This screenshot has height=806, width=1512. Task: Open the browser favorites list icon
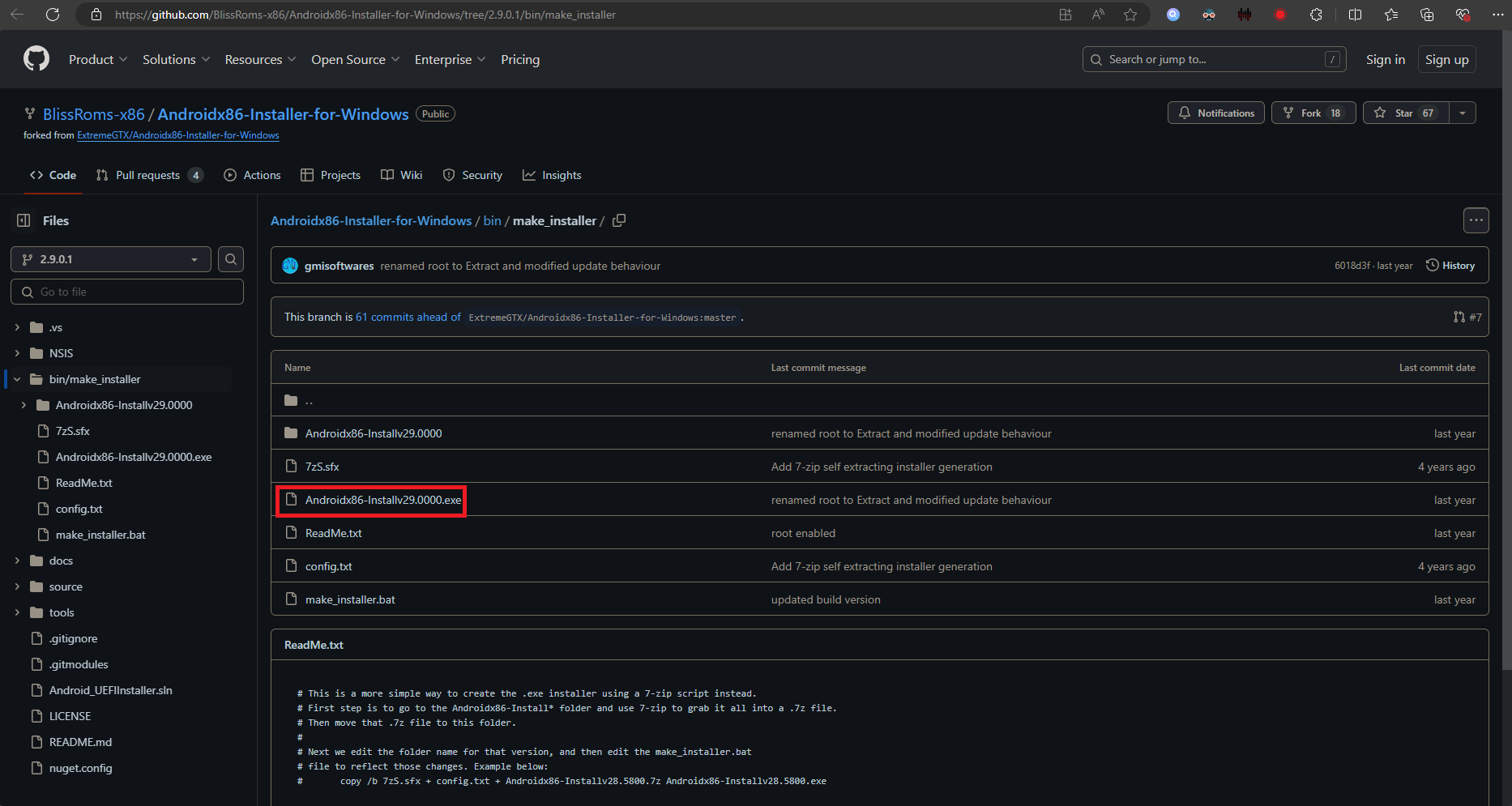tap(1391, 15)
